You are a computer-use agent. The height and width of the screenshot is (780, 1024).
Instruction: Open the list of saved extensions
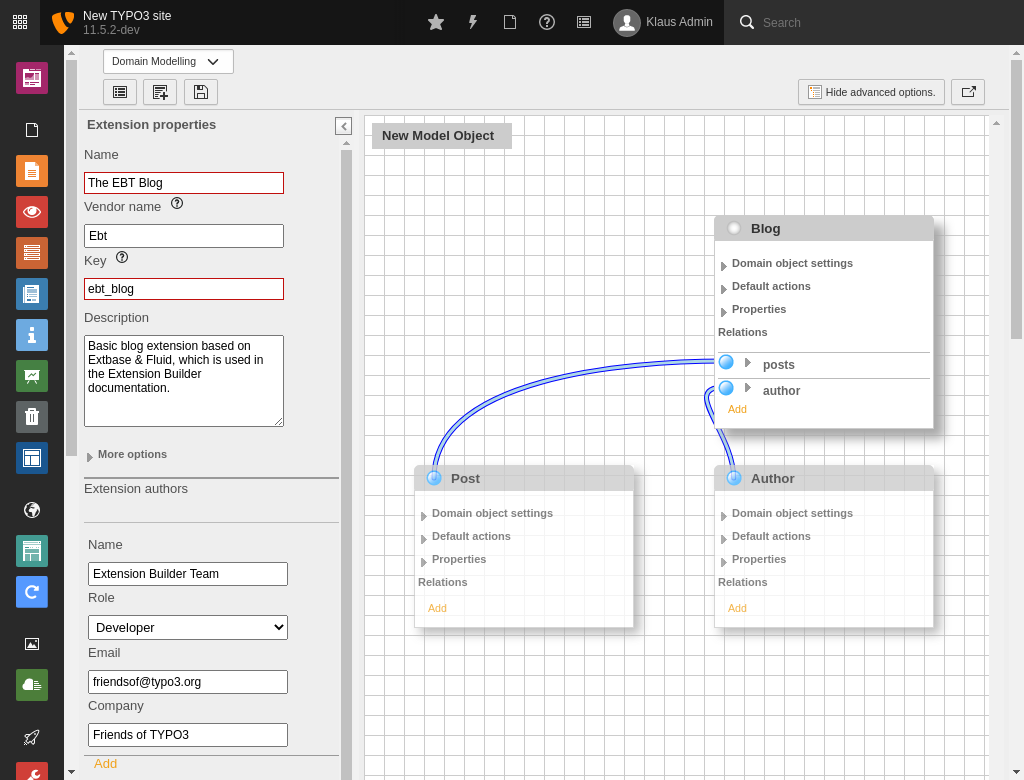[119, 91]
